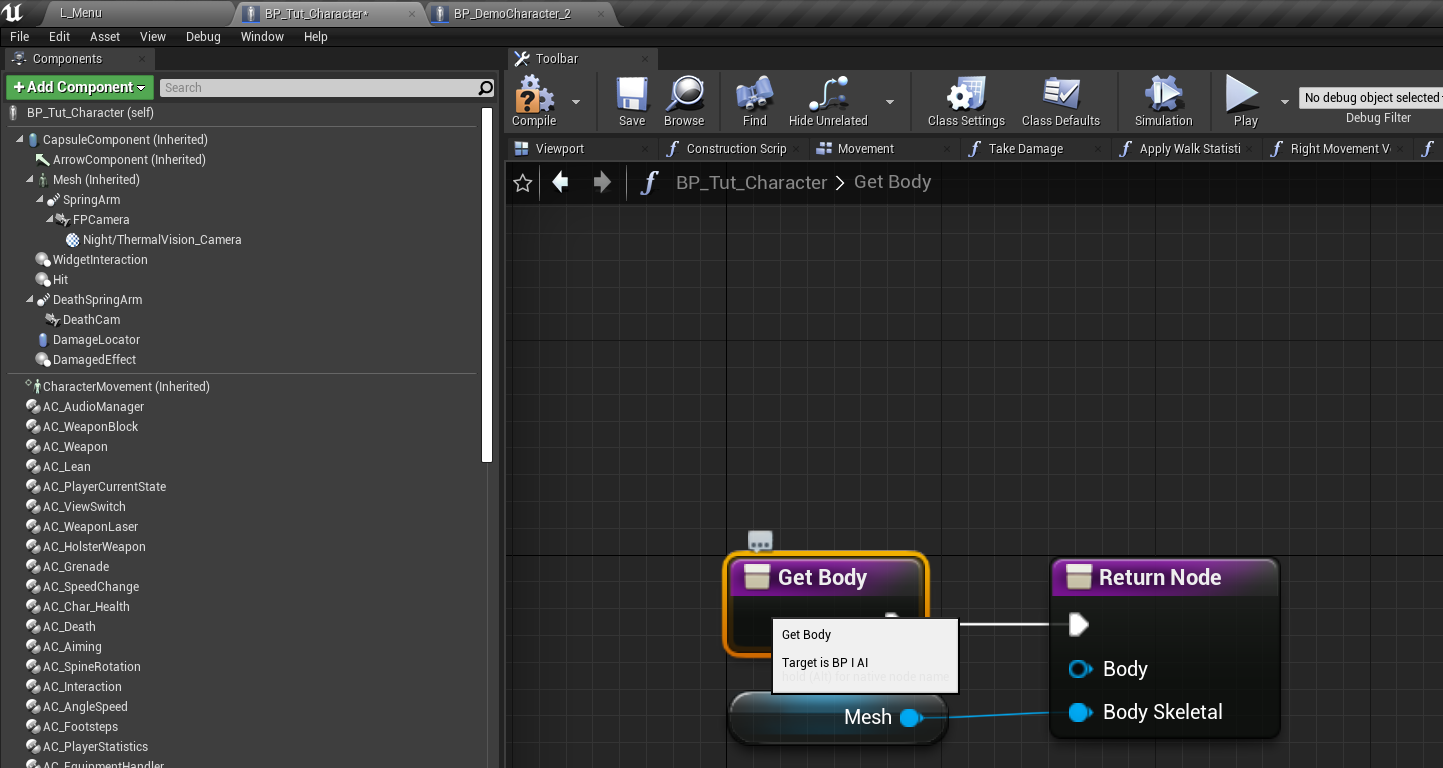Open the Play options dropdown arrow

1285,101
